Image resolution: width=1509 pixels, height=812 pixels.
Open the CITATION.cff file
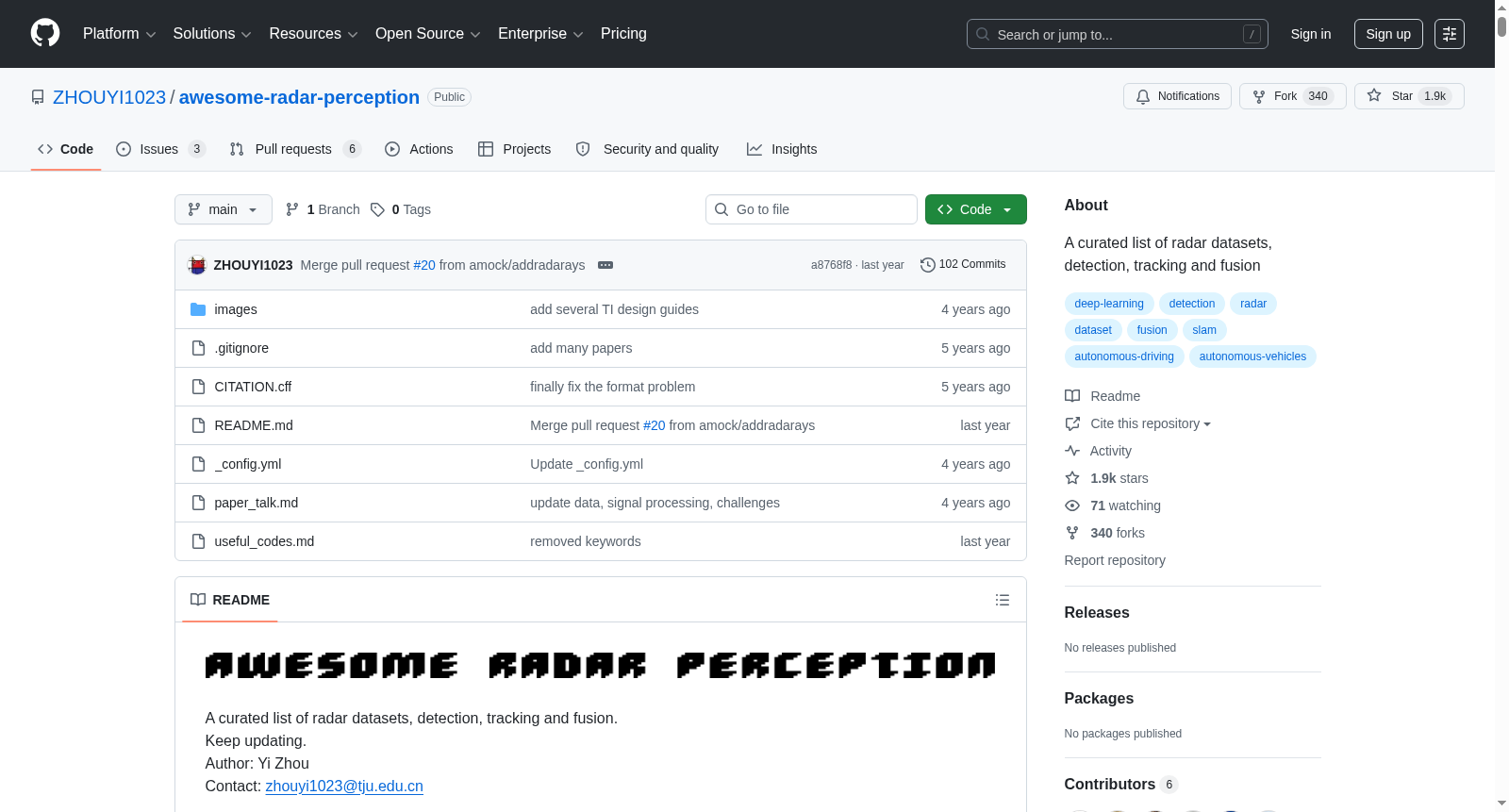pyautogui.click(x=253, y=387)
